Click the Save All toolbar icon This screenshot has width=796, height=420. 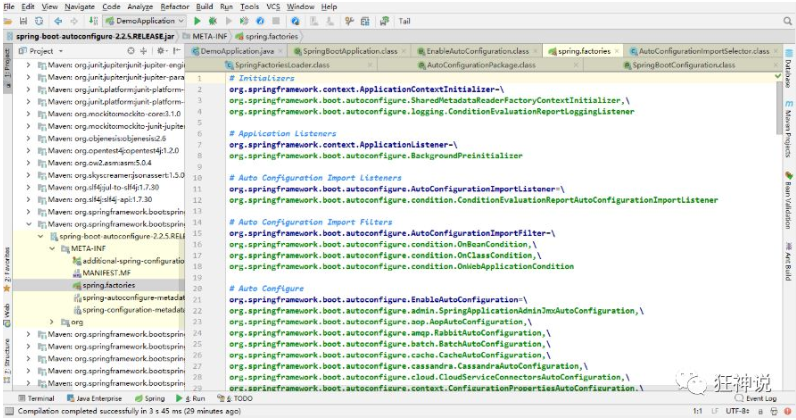point(22,20)
